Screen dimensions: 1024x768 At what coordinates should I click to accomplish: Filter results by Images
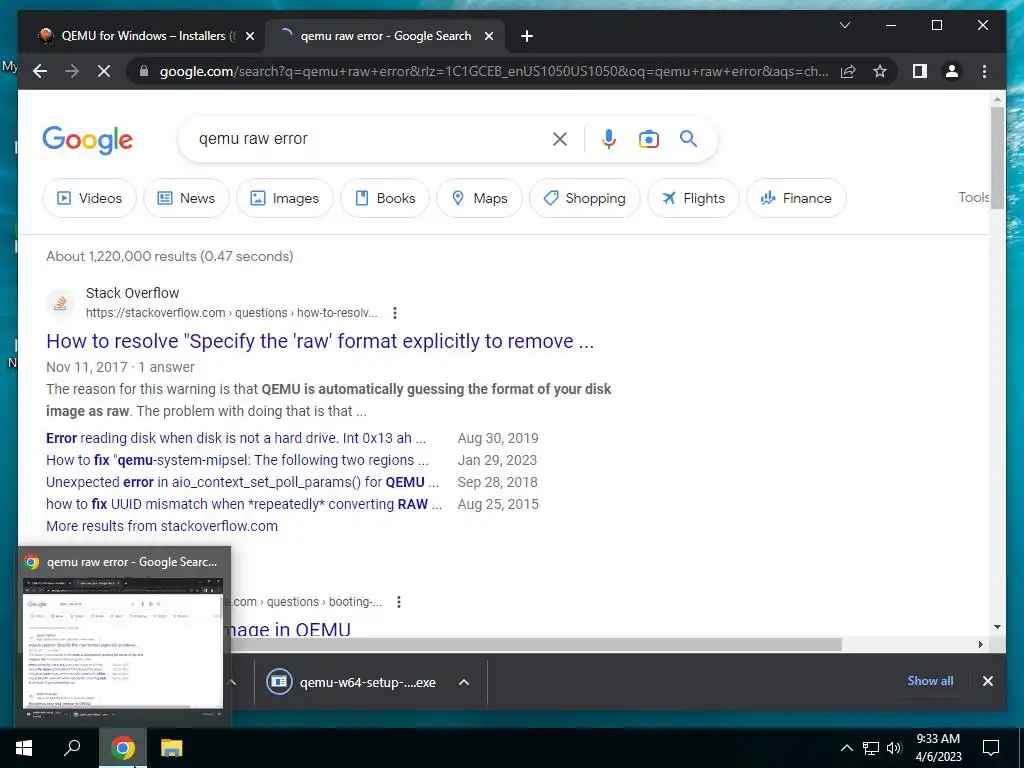[285, 198]
